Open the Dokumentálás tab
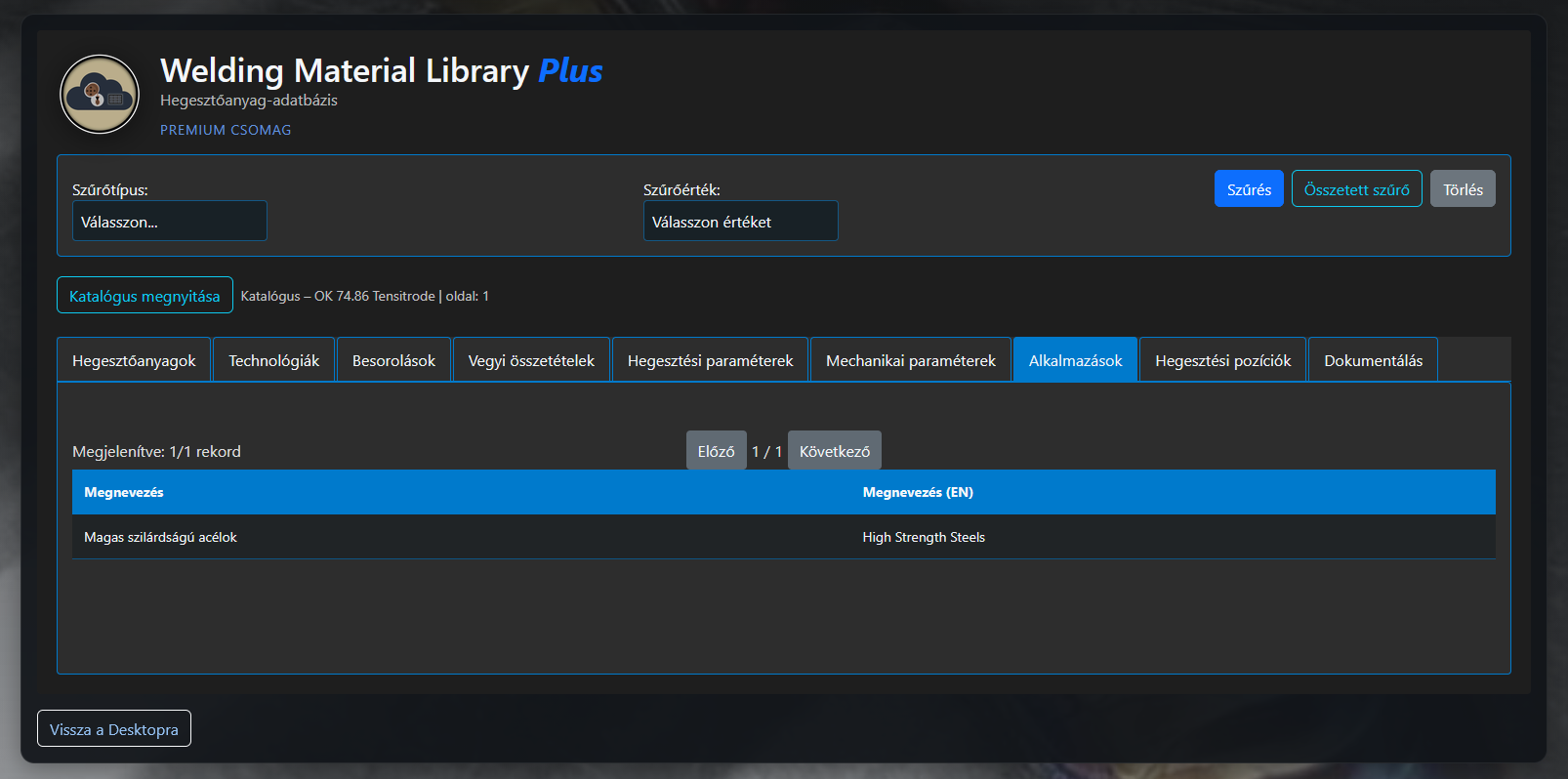This screenshot has width=1568, height=779. 1374,360
